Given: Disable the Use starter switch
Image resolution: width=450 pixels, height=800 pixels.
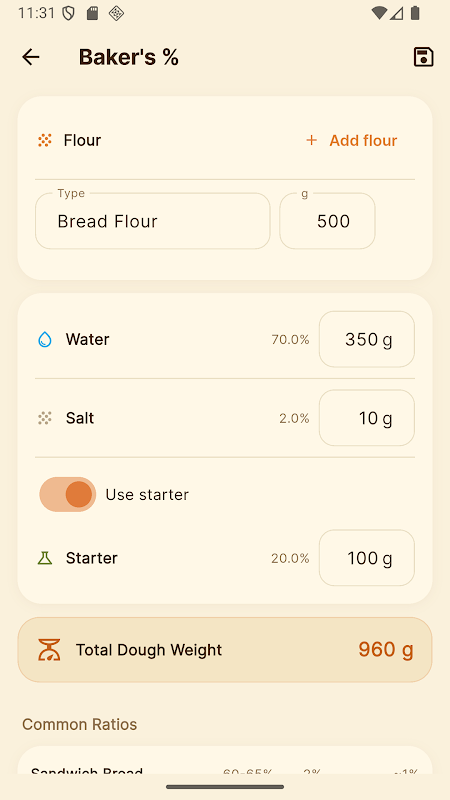Looking at the screenshot, I should 67,494.
